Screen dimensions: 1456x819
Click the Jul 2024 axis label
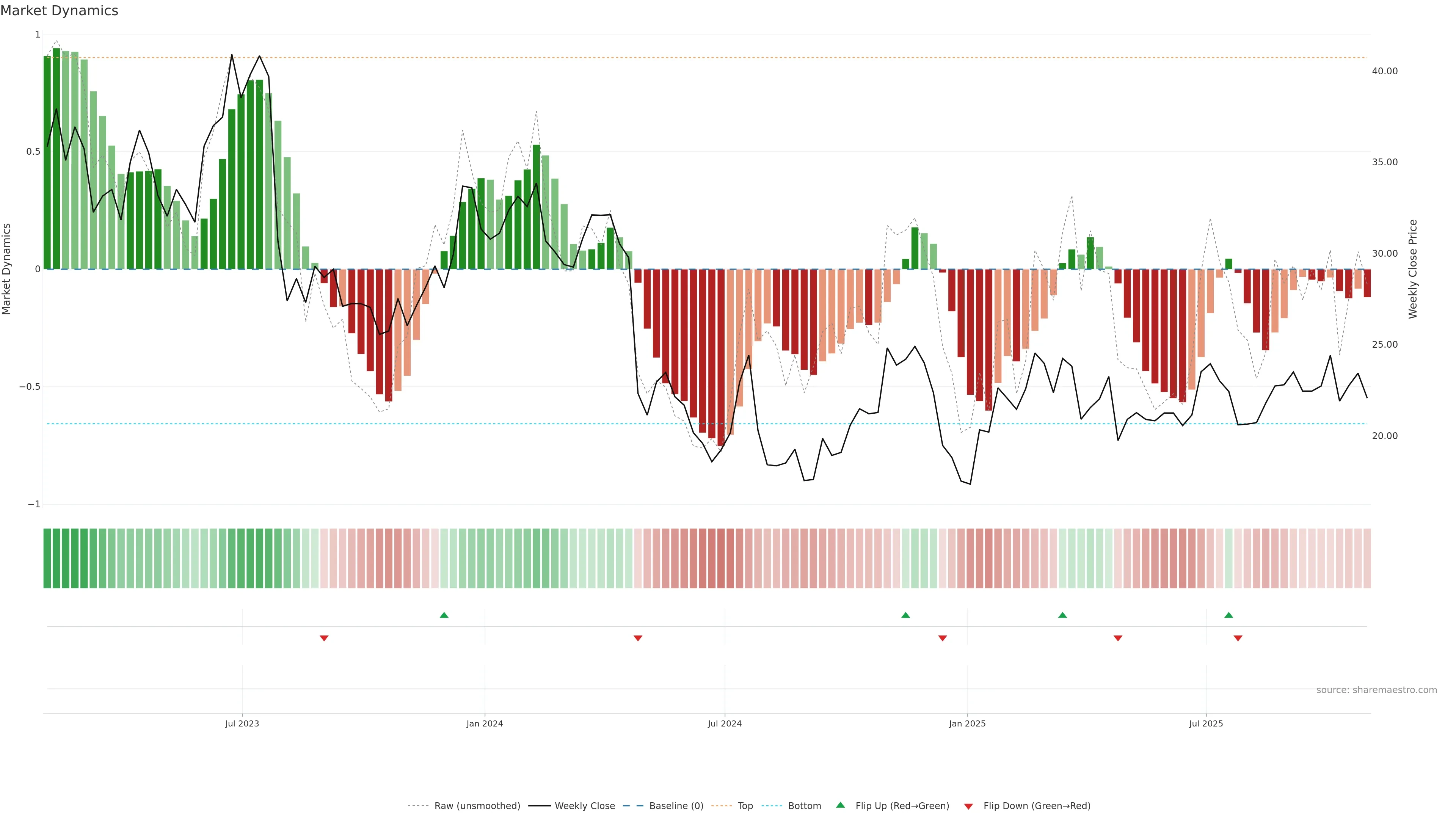[x=725, y=723]
